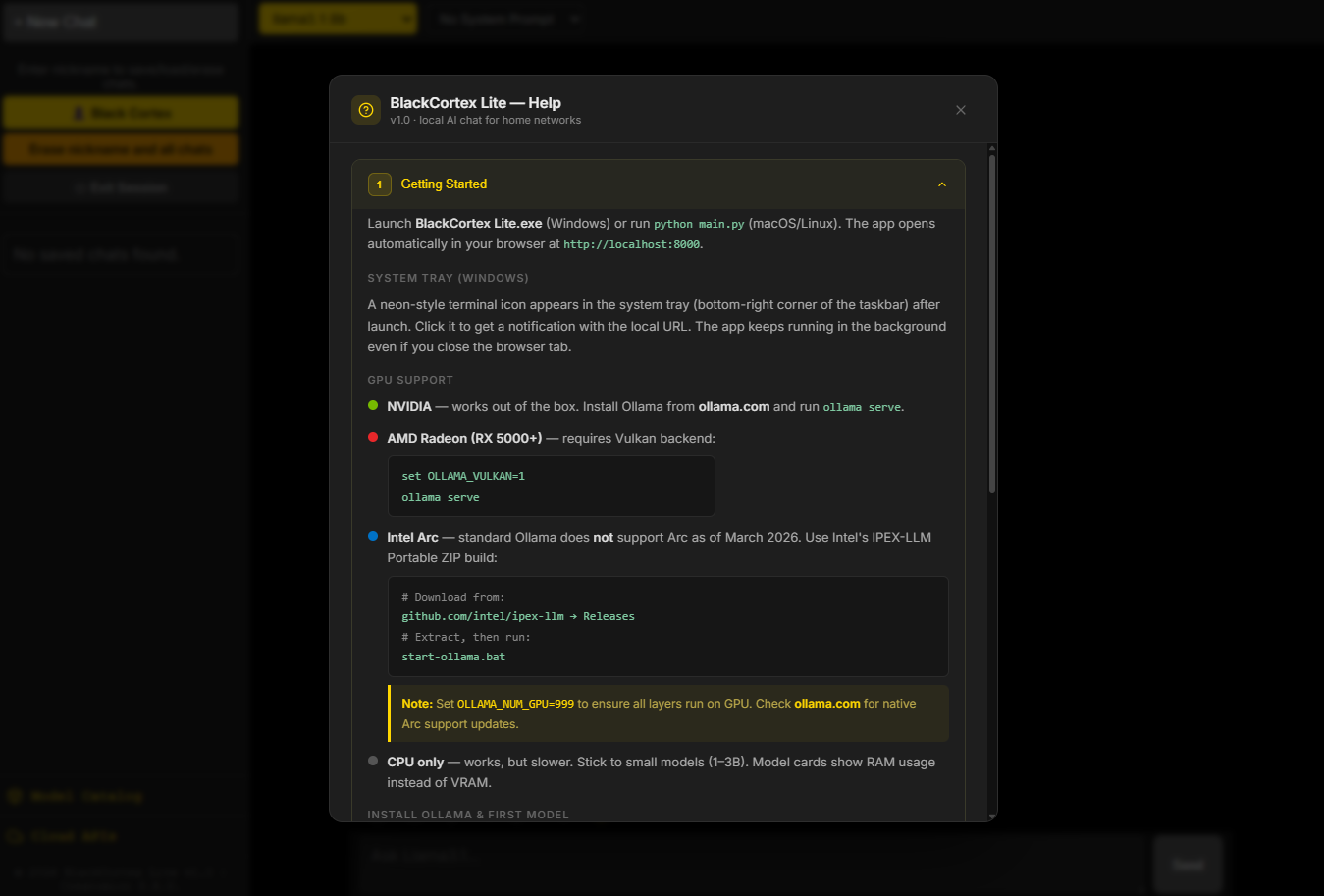This screenshot has width=1324, height=896.
Task: Click the Exit Session button
Action: [121, 187]
